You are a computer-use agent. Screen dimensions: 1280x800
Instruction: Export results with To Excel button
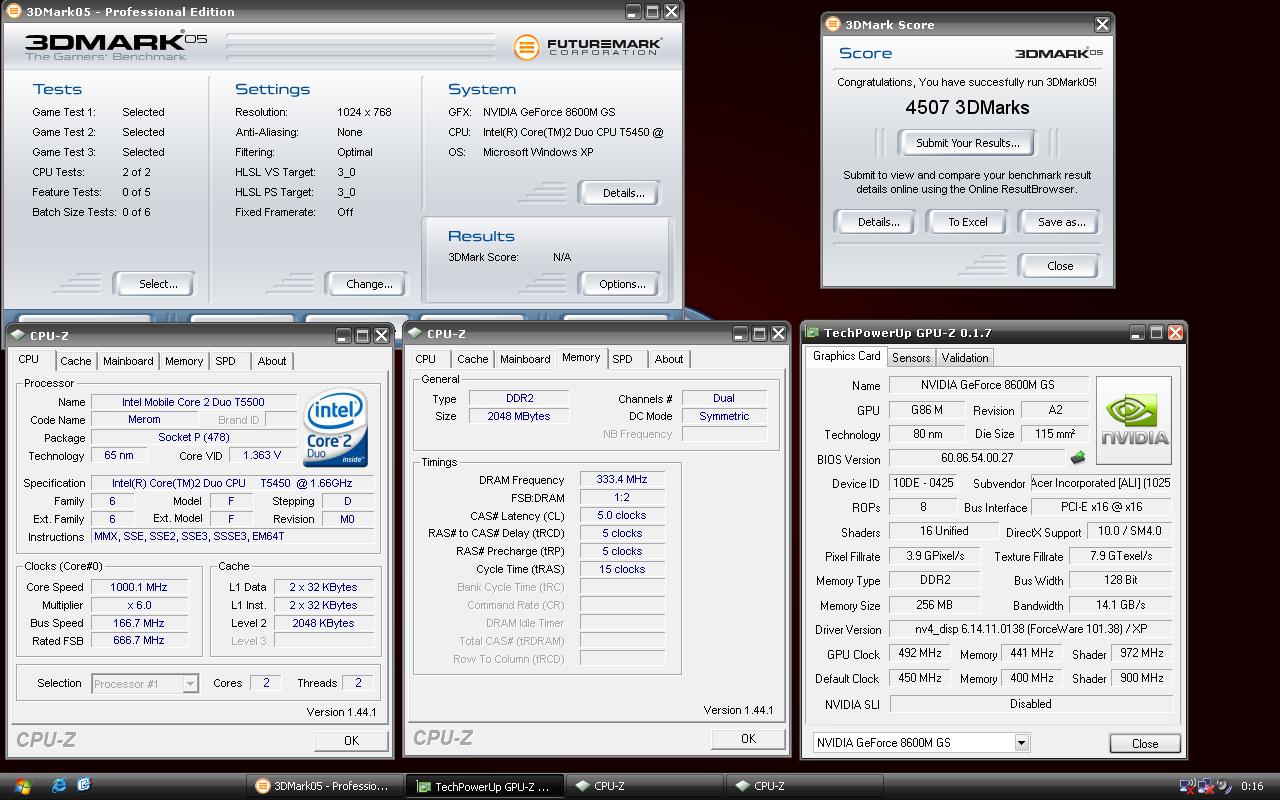coord(968,222)
